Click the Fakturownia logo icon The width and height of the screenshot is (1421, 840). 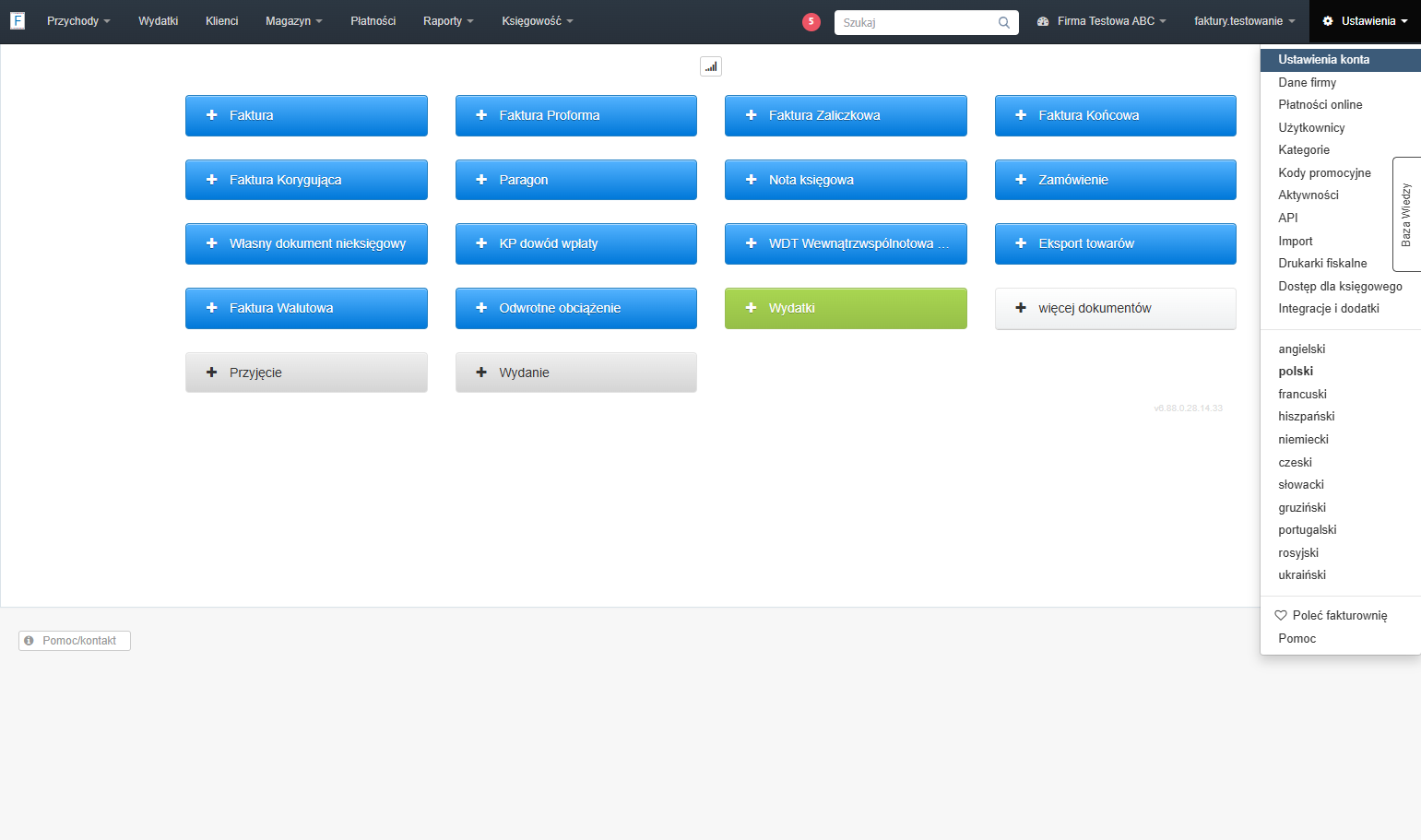pyautogui.click(x=18, y=20)
